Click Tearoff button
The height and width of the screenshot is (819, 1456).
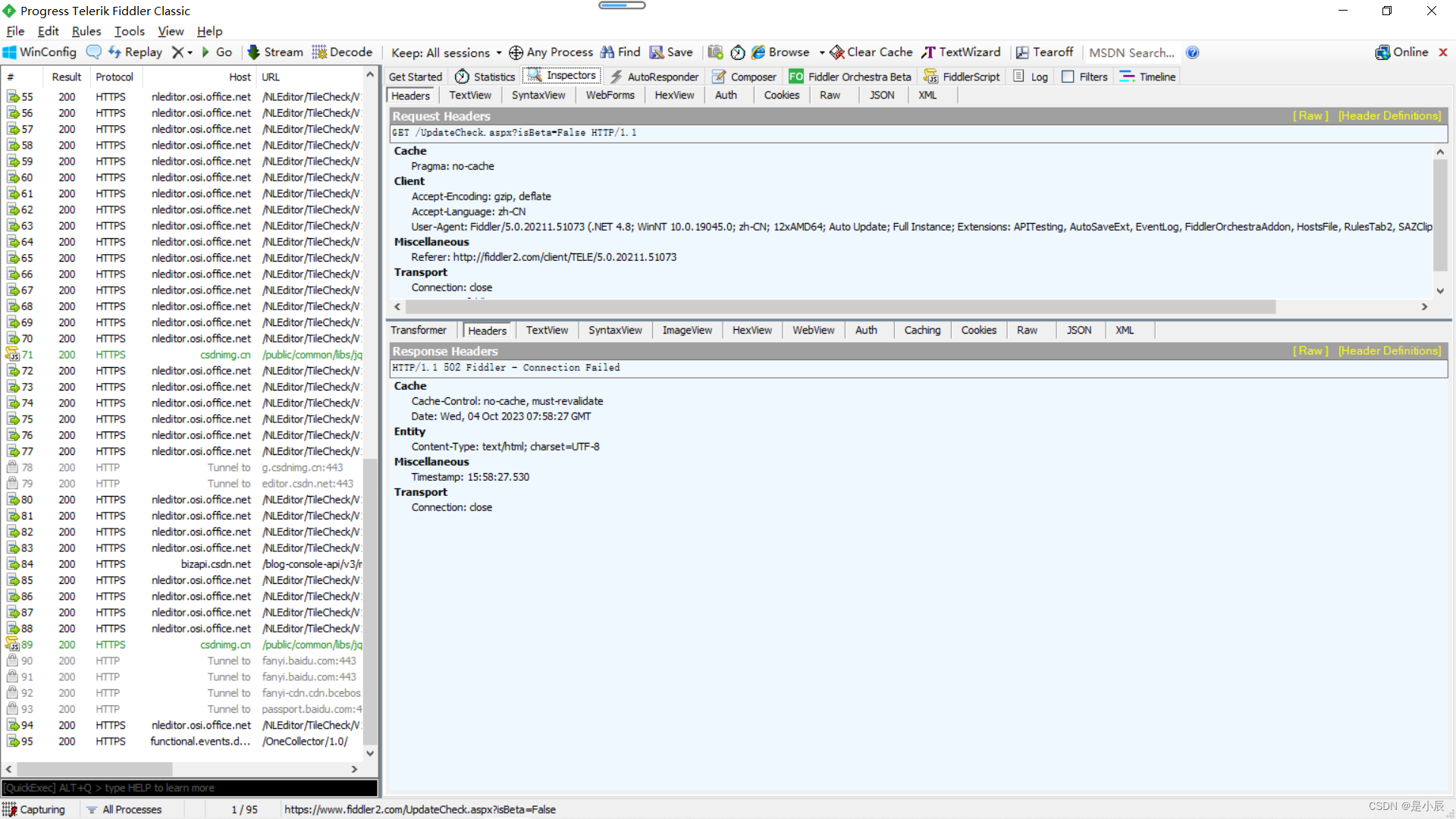tap(1044, 52)
